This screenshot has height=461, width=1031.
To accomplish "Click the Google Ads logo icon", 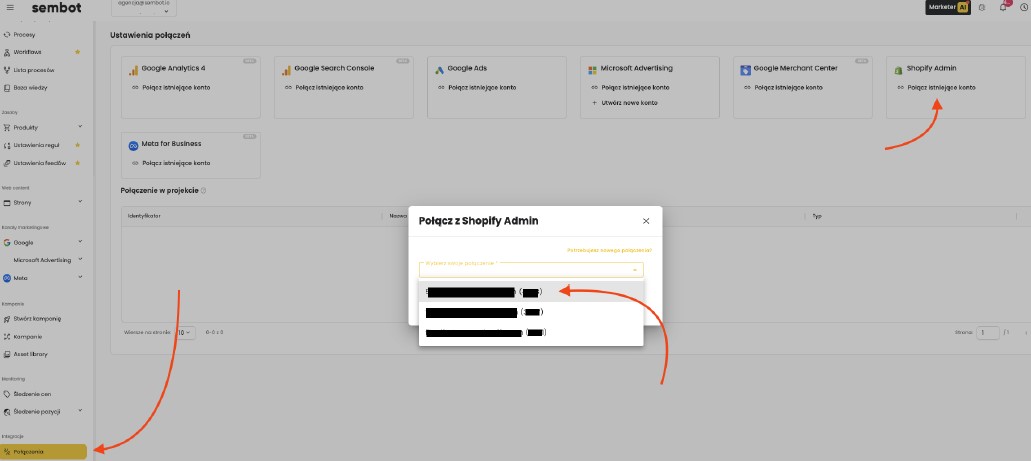I will (439, 69).
